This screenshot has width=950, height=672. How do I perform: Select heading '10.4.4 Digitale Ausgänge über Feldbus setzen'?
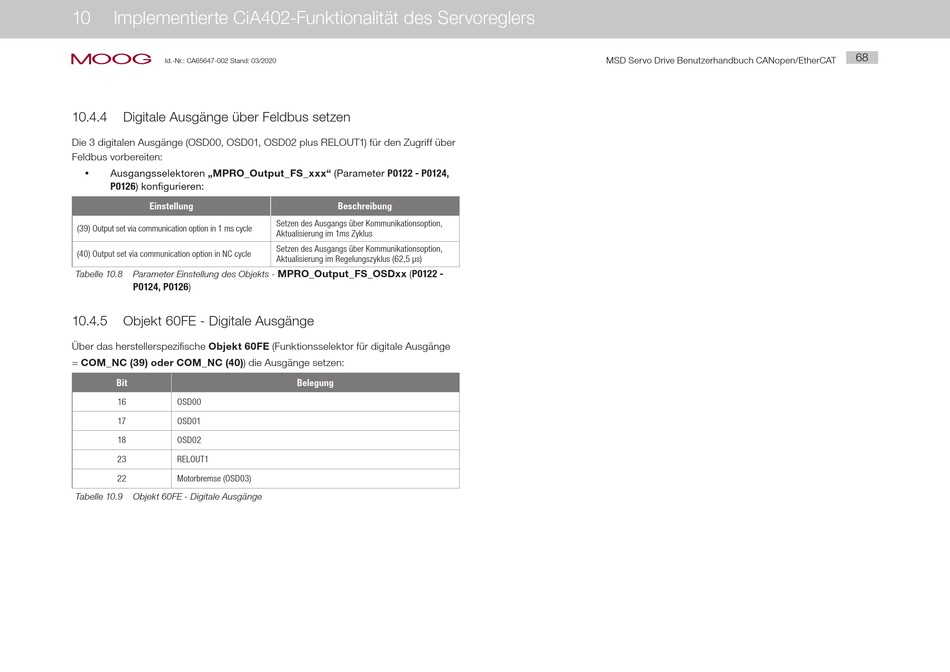[x=211, y=117]
